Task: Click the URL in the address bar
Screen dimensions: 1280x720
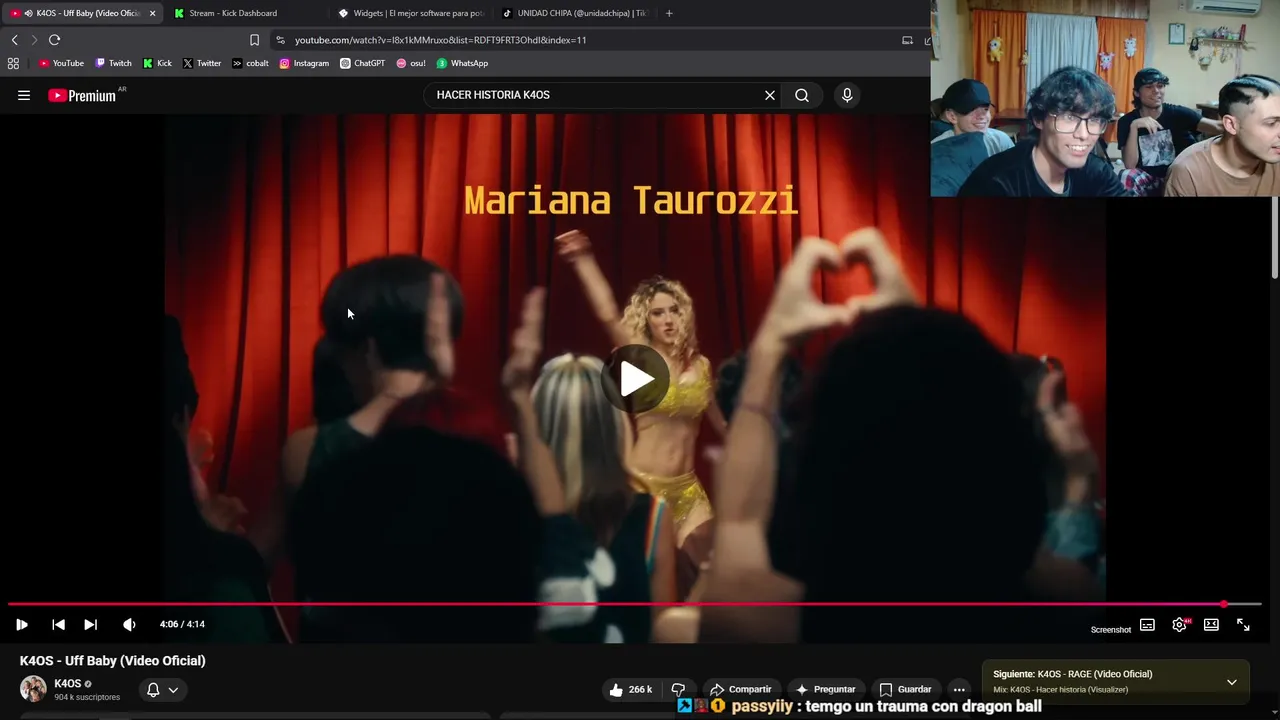Action: click(x=440, y=40)
